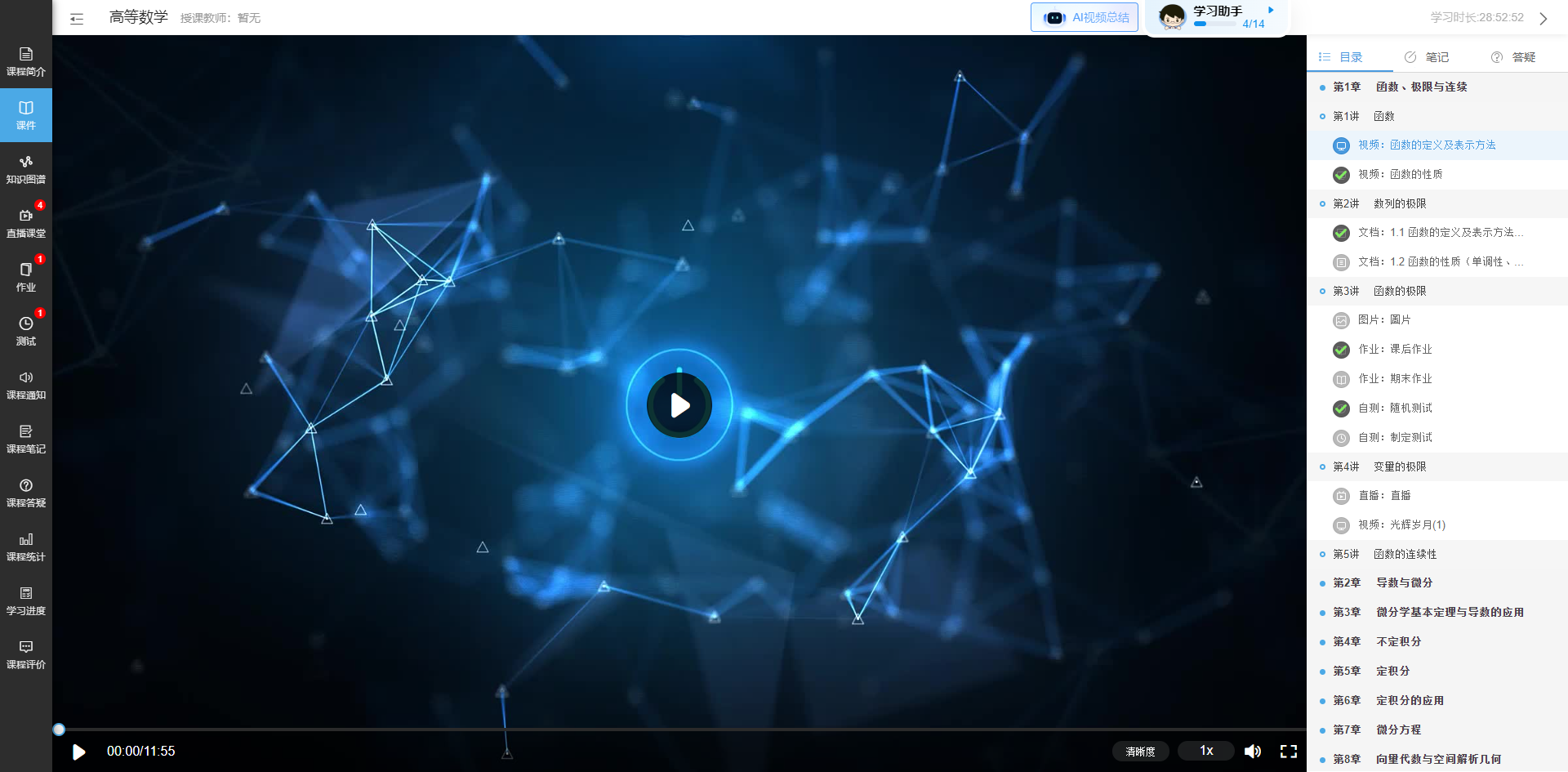Screen dimensions: 1568x772
Task: Open the 学习助手 widget
Action: [1217, 17]
